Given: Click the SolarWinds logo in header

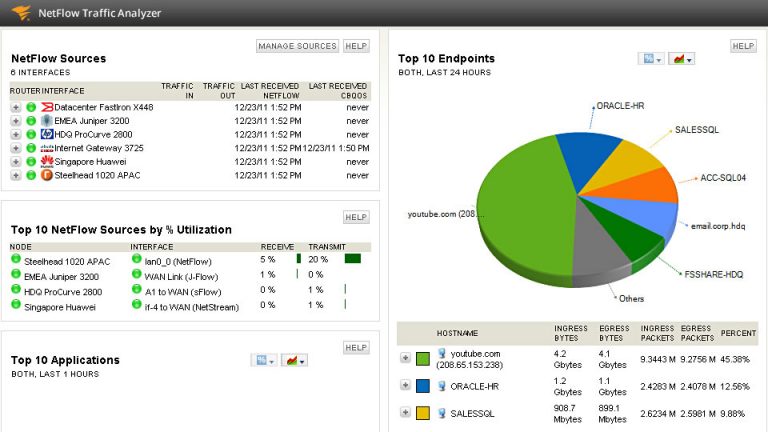Looking at the screenshot, I should pyautogui.click(x=19, y=13).
